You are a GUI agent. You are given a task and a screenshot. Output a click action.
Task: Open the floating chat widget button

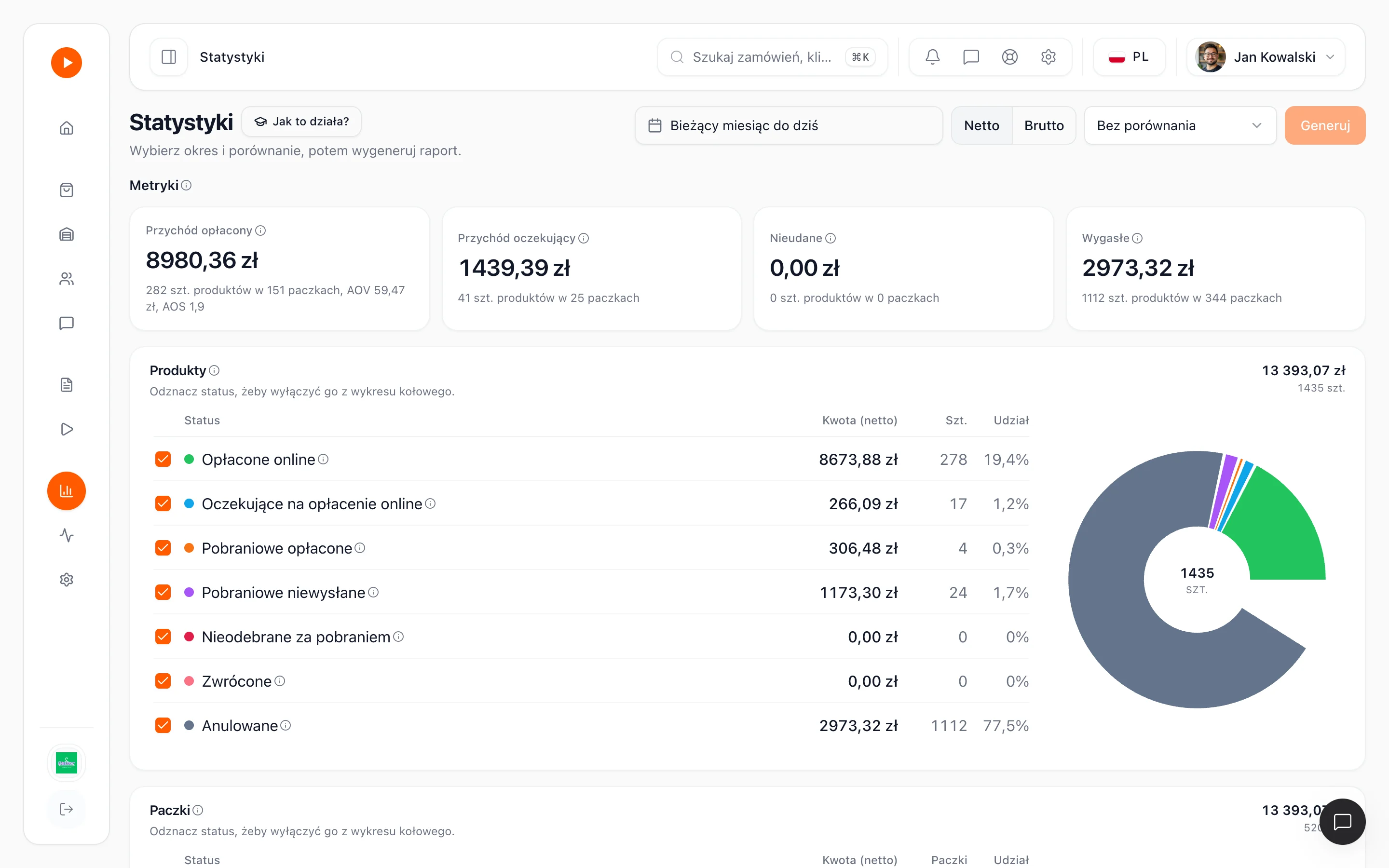tap(1342, 822)
